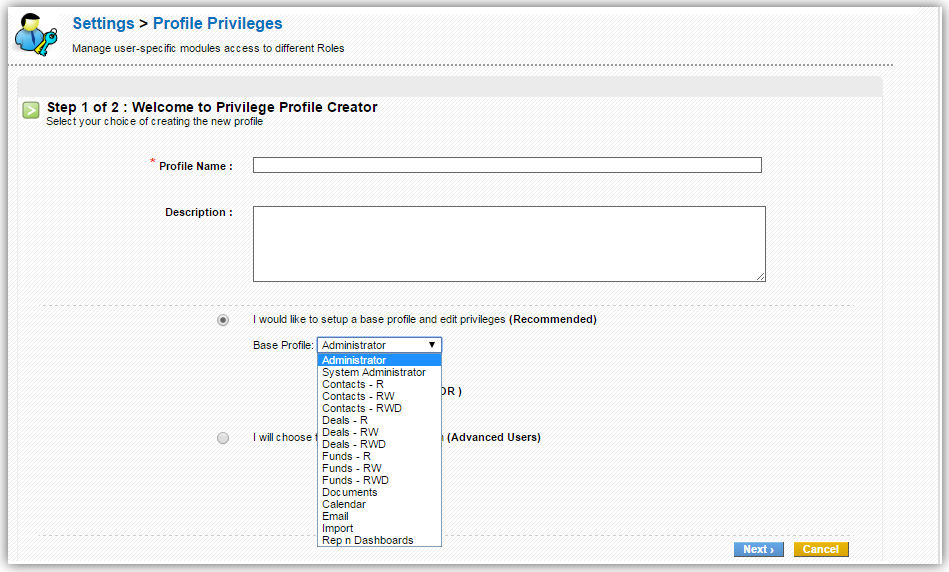Viewport: 949px width, 572px height.
Task: Click the Next button
Action: pyautogui.click(x=759, y=549)
